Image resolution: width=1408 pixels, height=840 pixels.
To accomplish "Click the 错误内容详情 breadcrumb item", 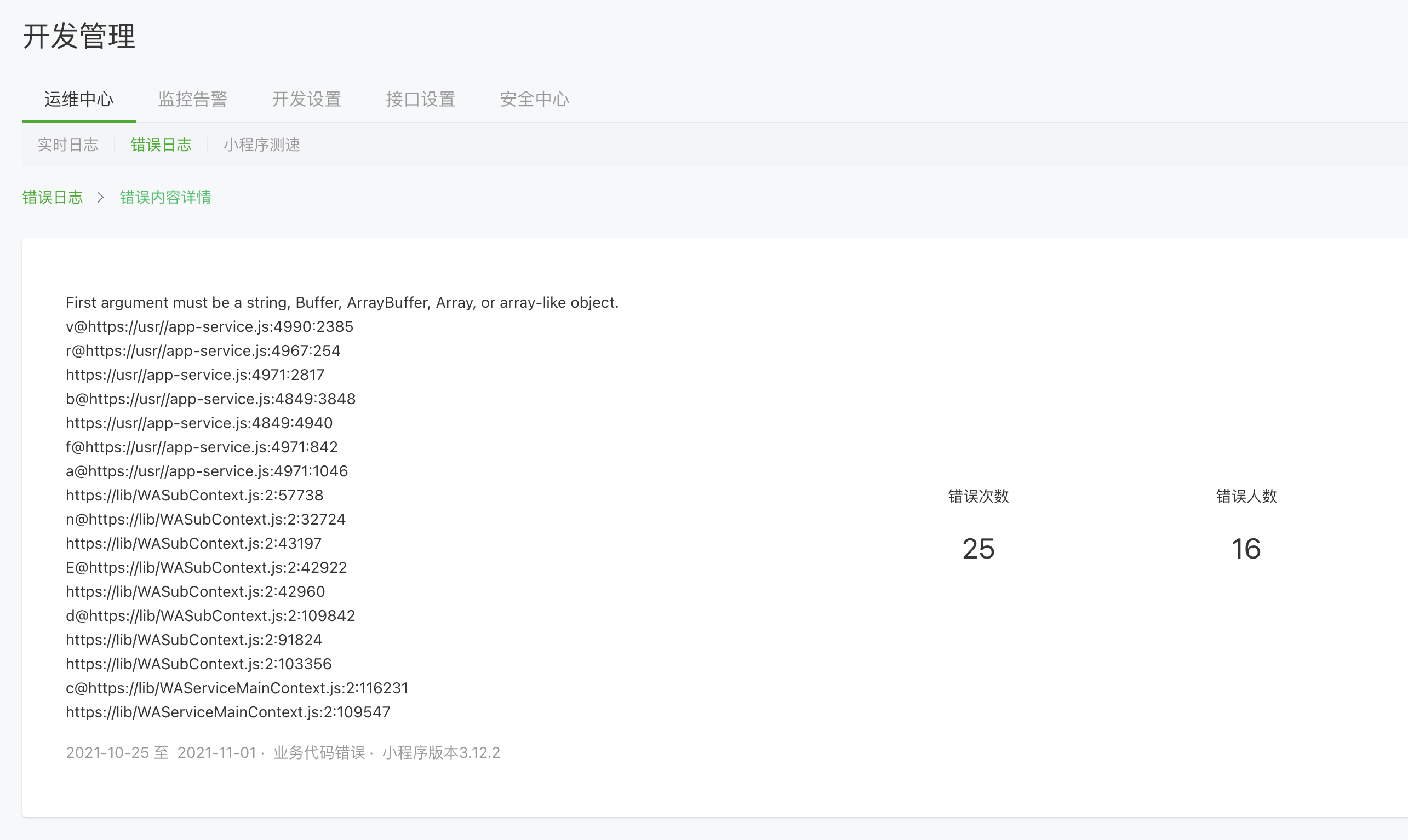I will [165, 197].
